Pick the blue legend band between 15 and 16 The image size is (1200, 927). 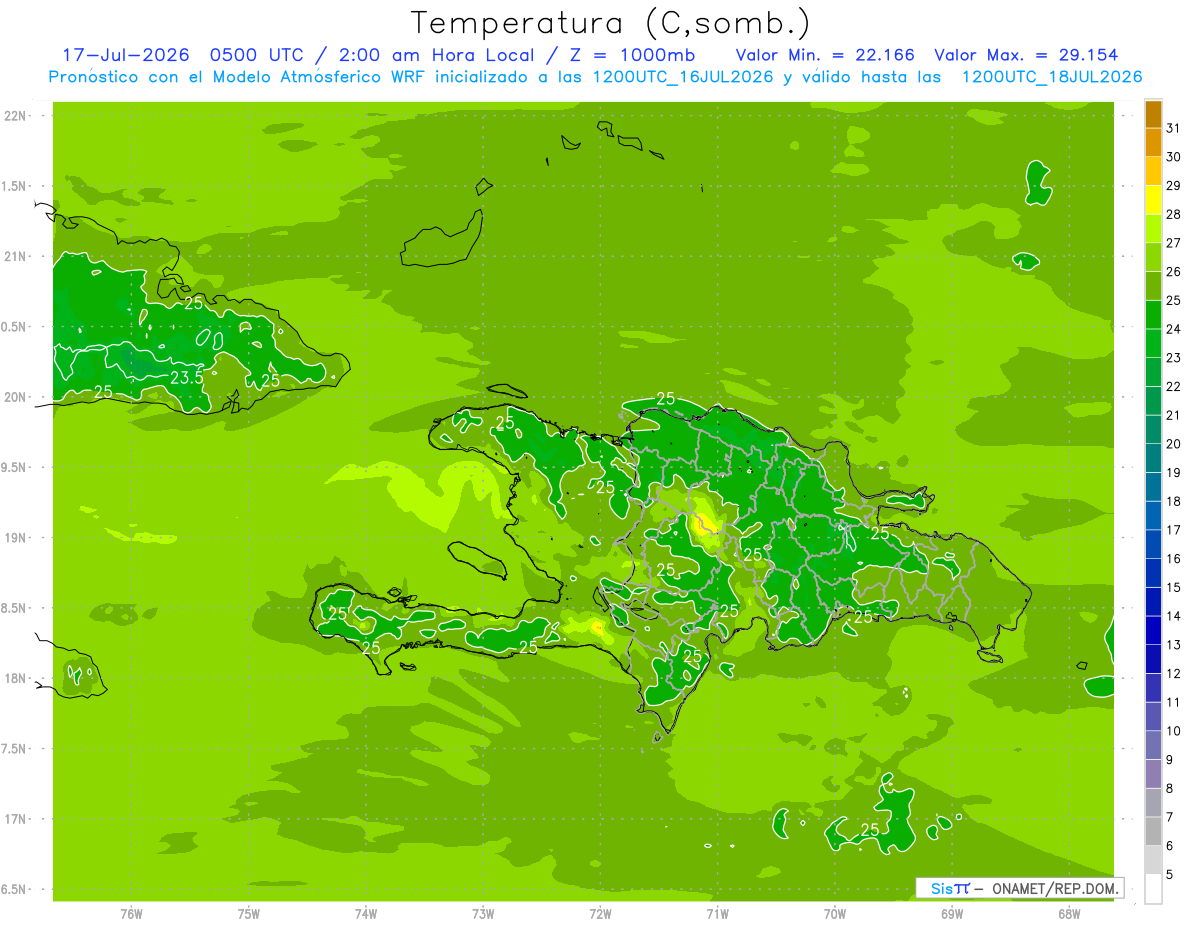coord(1153,573)
